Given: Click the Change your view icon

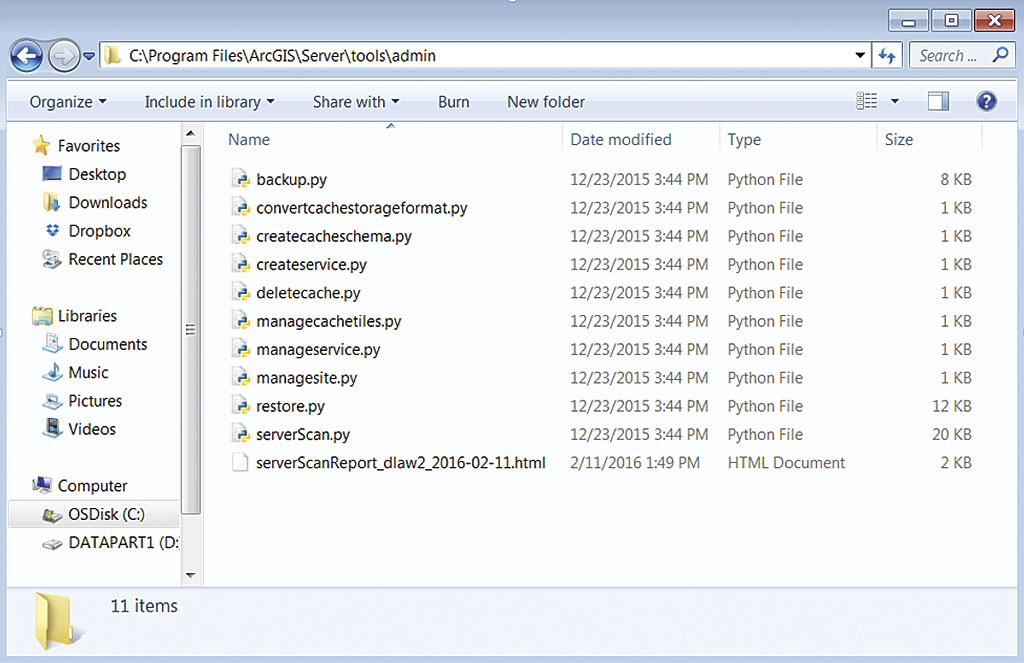Looking at the screenshot, I should 867,101.
